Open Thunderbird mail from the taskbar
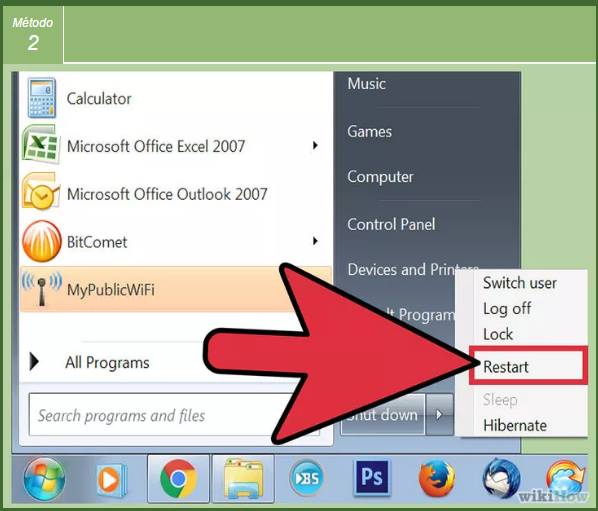This screenshot has height=511, width=598. point(501,478)
